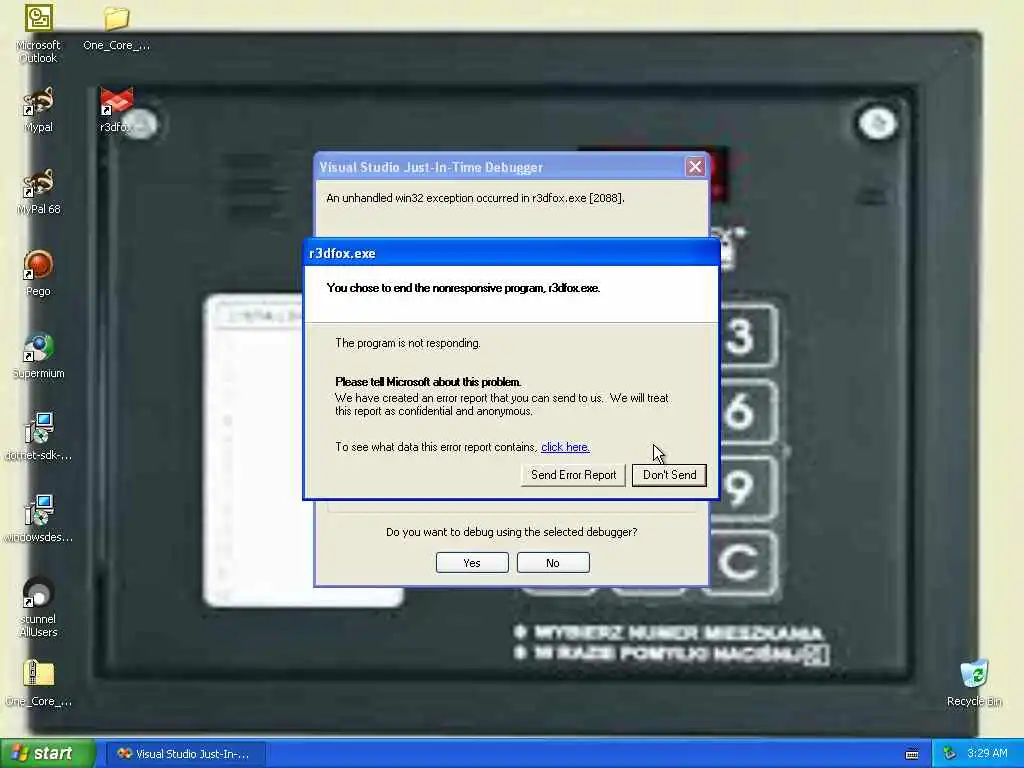Click the system tray notification icon

pos(949,754)
